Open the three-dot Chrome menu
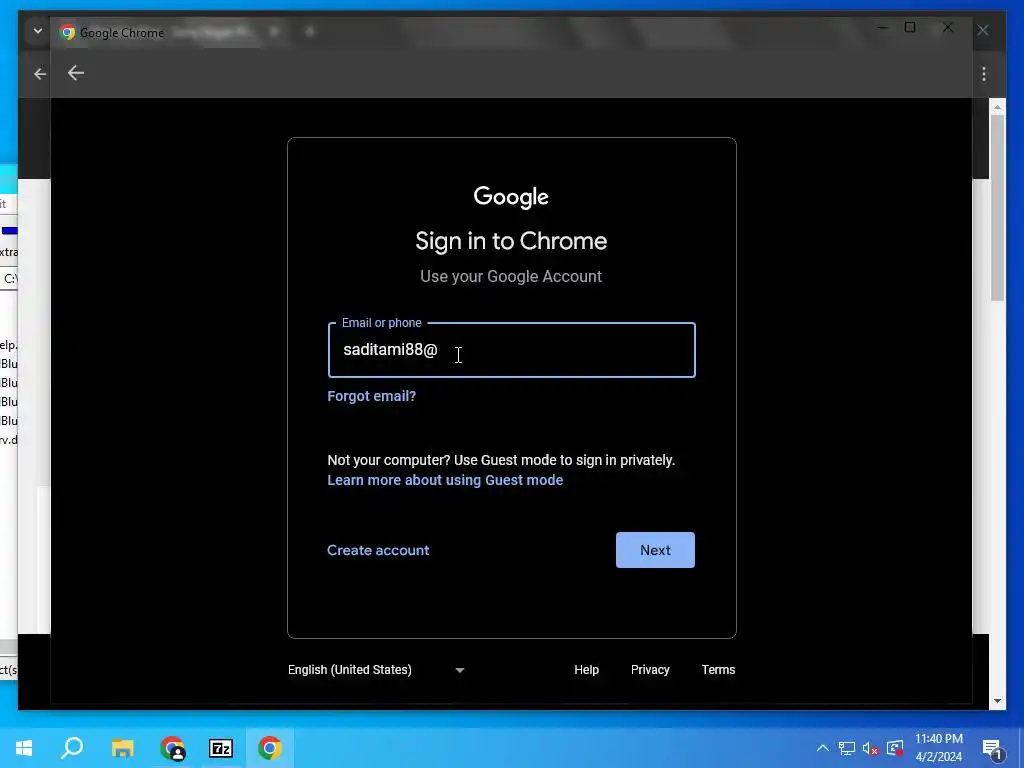The height and width of the screenshot is (768, 1024). [x=984, y=74]
